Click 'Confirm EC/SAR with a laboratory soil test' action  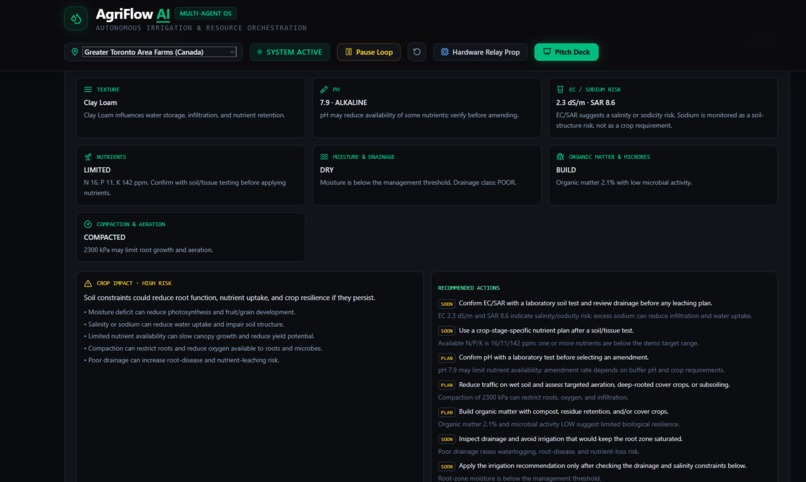point(585,303)
